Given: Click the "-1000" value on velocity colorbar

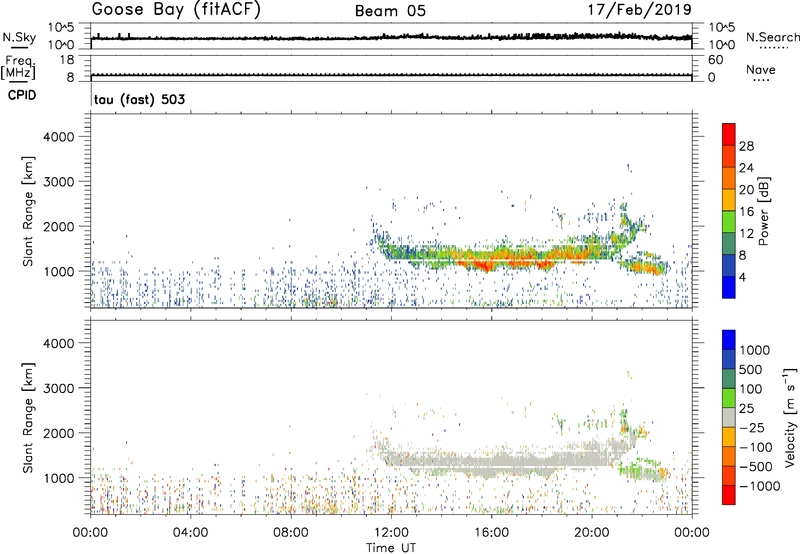Looking at the screenshot, I should pos(759,486).
